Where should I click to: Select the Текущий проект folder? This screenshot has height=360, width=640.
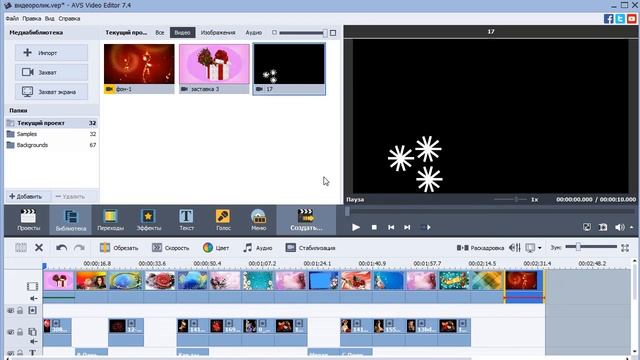click(51, 123)
